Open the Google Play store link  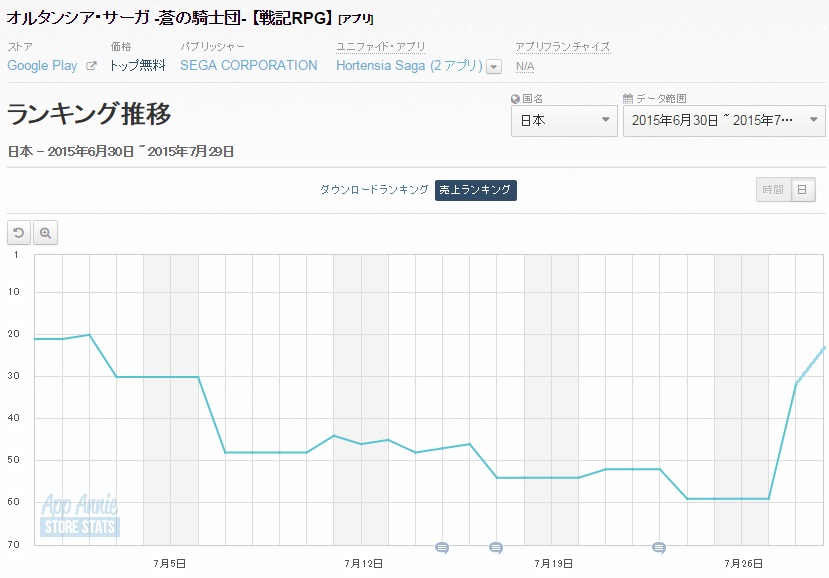(x=42, y=66)
